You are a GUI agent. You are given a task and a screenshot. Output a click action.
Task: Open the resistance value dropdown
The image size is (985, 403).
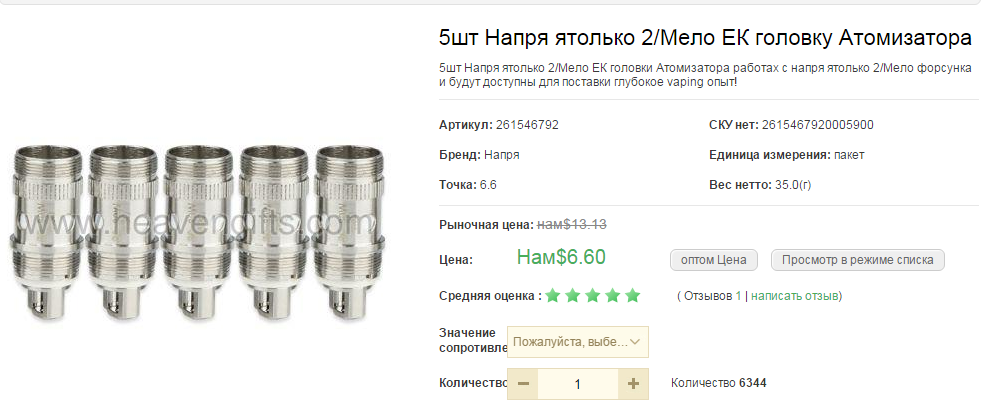pos(578,342)
